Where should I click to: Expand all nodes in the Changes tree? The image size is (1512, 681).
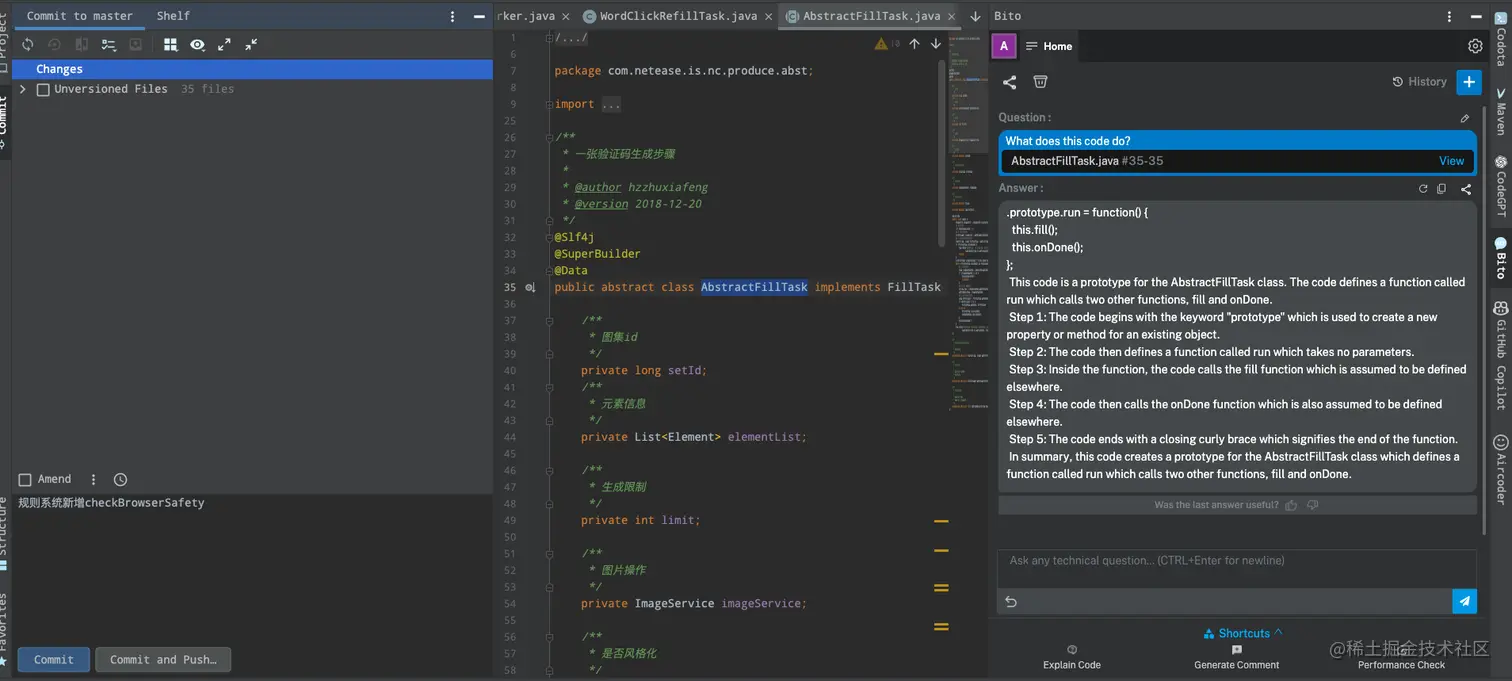[x=224, y=44]
